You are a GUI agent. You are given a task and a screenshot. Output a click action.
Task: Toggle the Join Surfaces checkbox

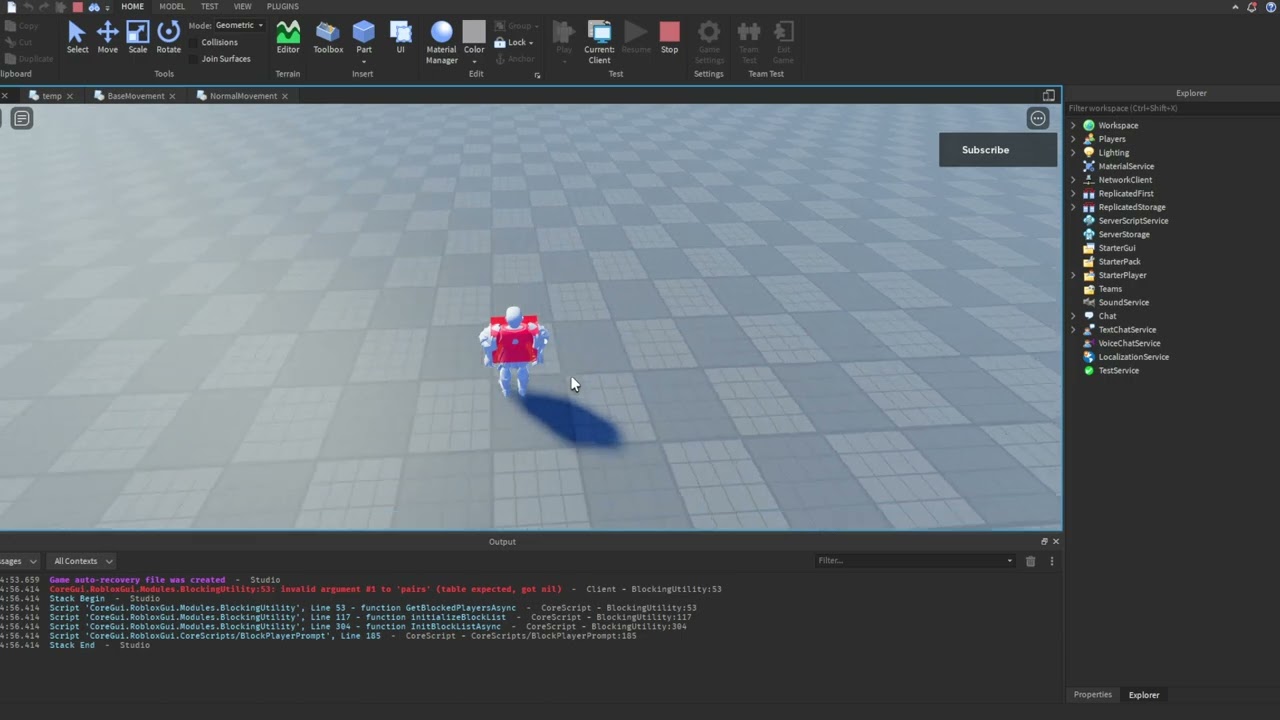pos(194,59)
